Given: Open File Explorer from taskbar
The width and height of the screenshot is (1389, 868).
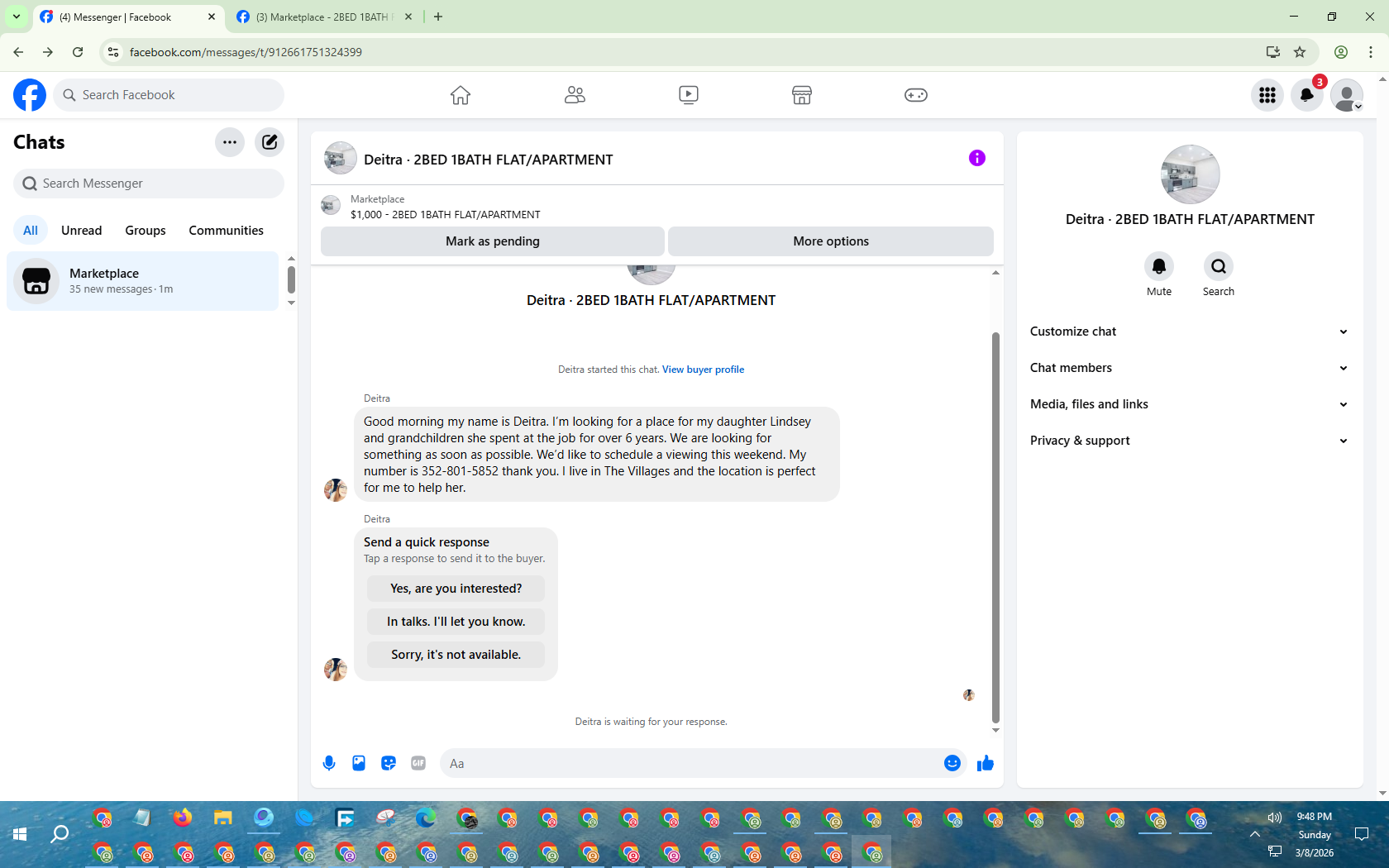Looking at the screenshot, I should pyautogui.click(x=222, y=818).
